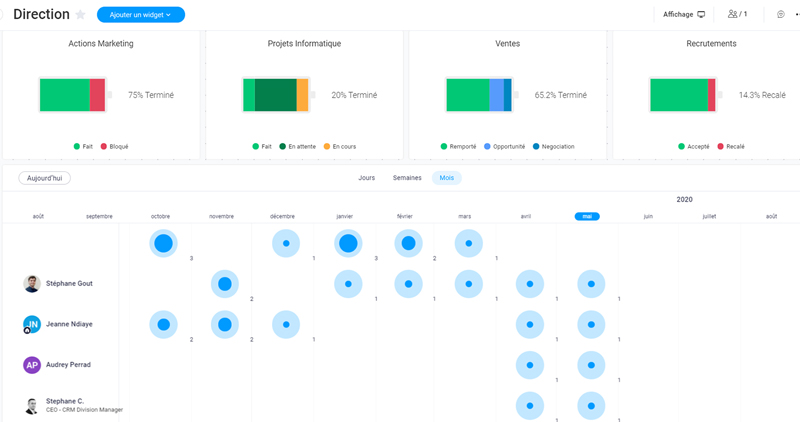Viewport: 800px width, 422px height.
Task: Select the janvier month header
Action: tap(344, 216)
